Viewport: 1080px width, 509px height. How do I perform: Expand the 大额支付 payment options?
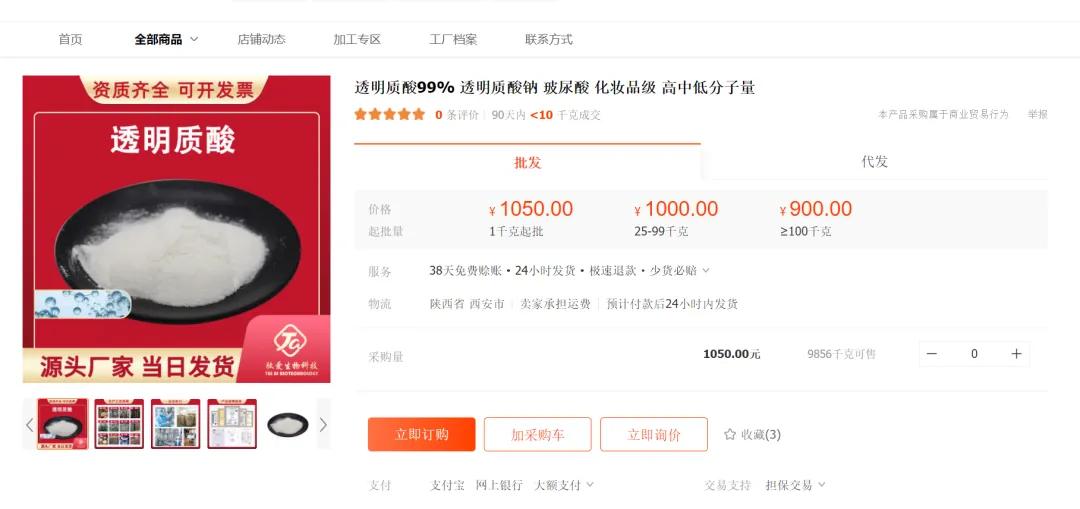[564, 485]
